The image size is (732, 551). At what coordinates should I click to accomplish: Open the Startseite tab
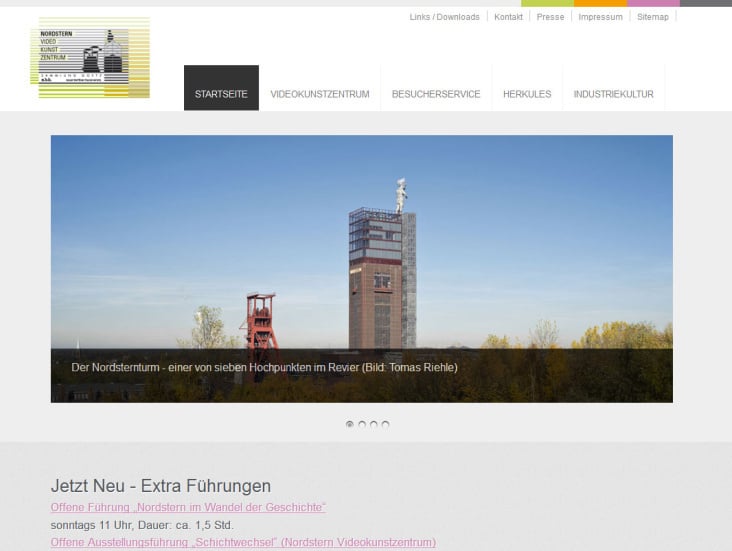(221, 88)
